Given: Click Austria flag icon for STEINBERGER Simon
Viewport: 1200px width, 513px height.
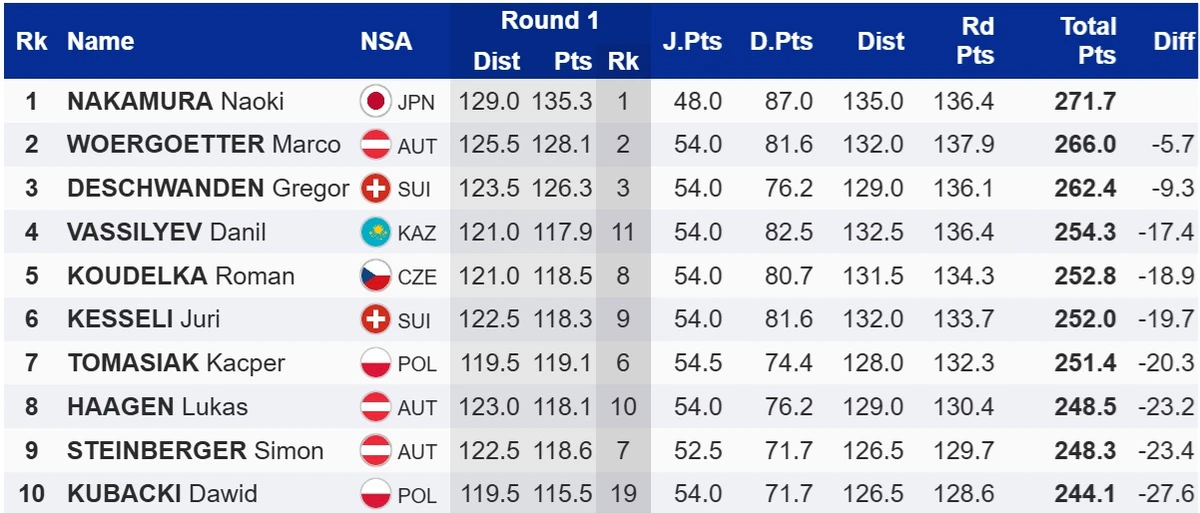Looking at the screenshot, I should [375, 451].
